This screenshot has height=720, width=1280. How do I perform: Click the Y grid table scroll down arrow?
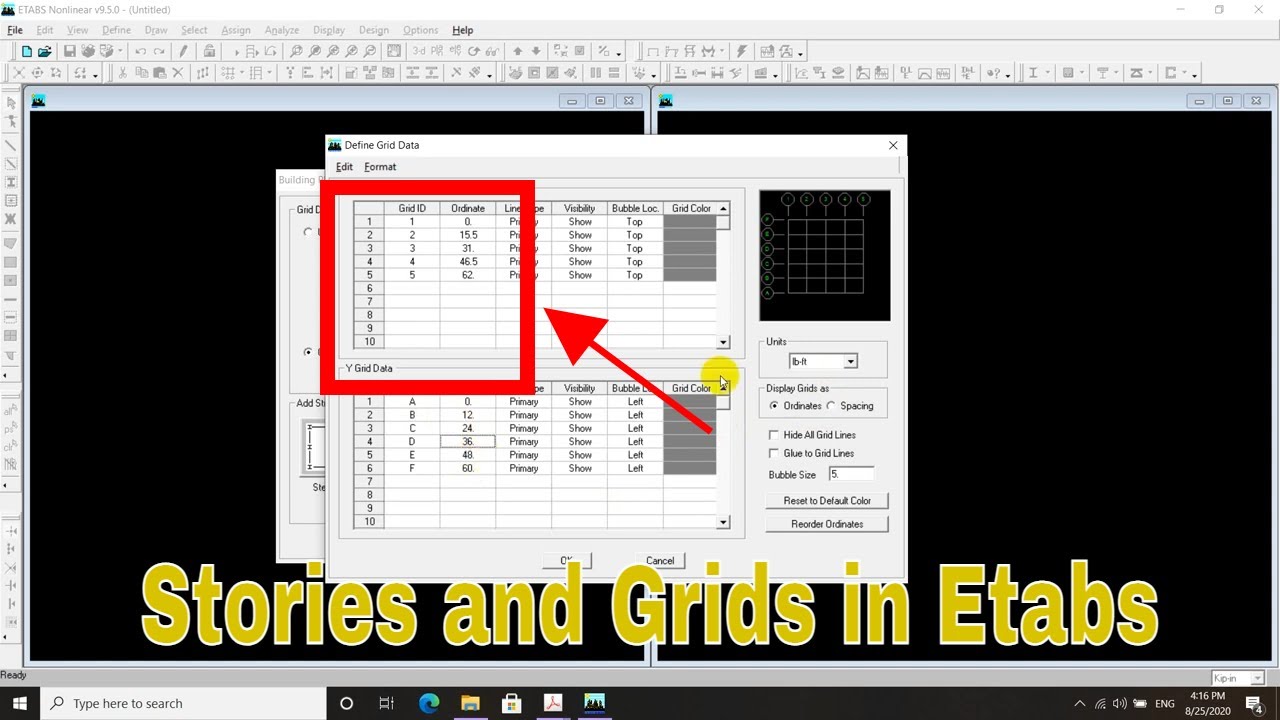click(724, 522)
